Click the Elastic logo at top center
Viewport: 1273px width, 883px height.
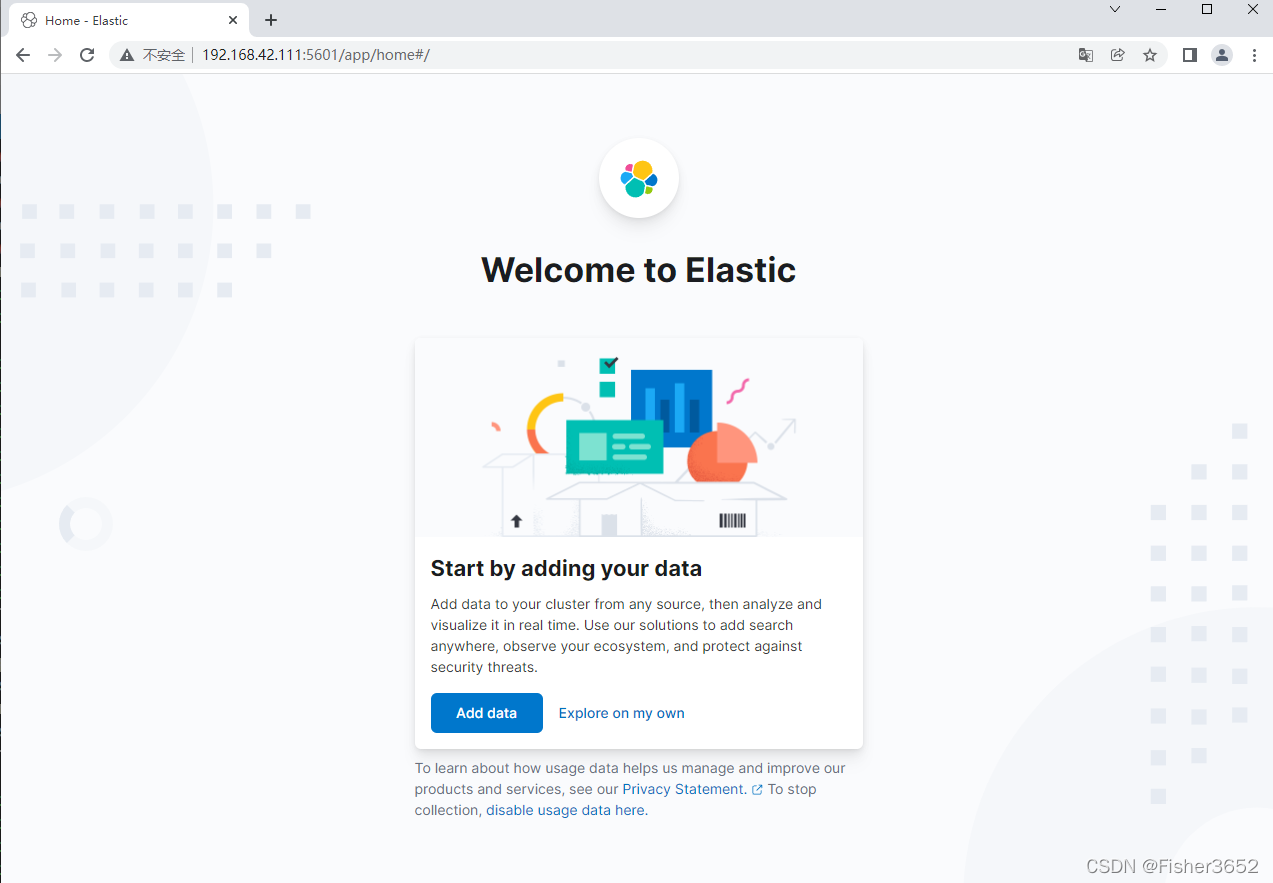[638, 178]
